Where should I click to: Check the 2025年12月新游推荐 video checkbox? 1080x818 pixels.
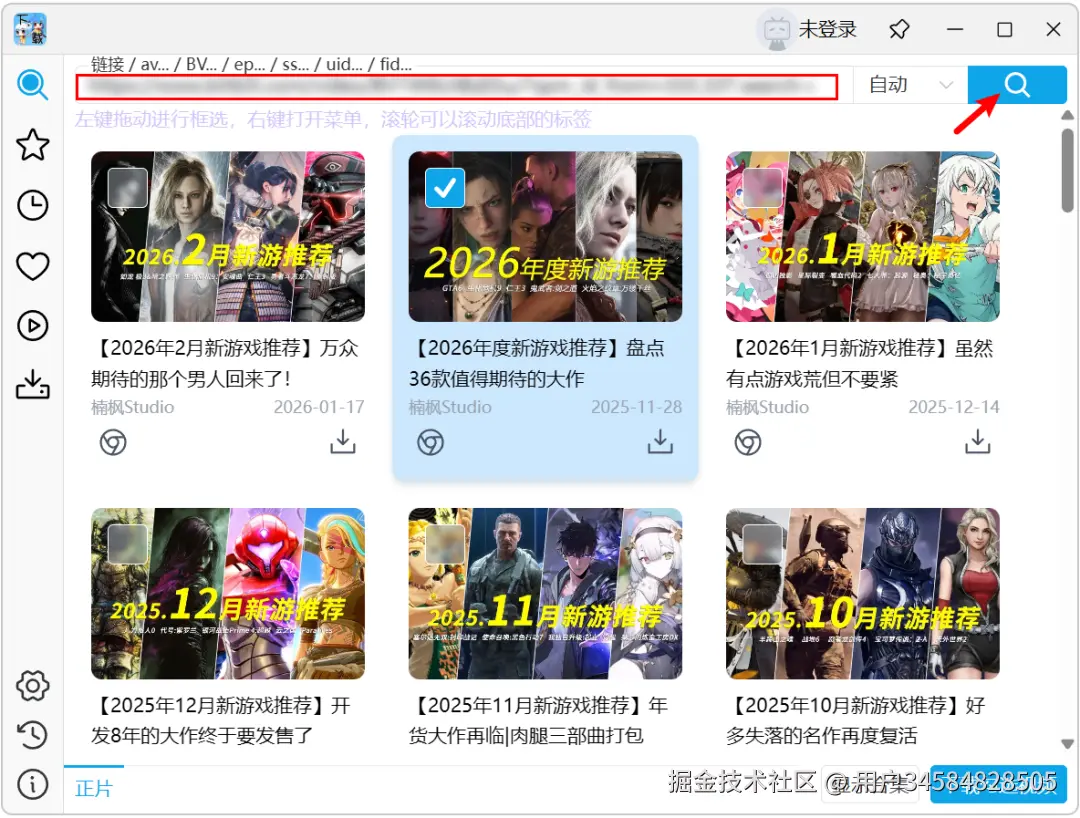point(127,544)
